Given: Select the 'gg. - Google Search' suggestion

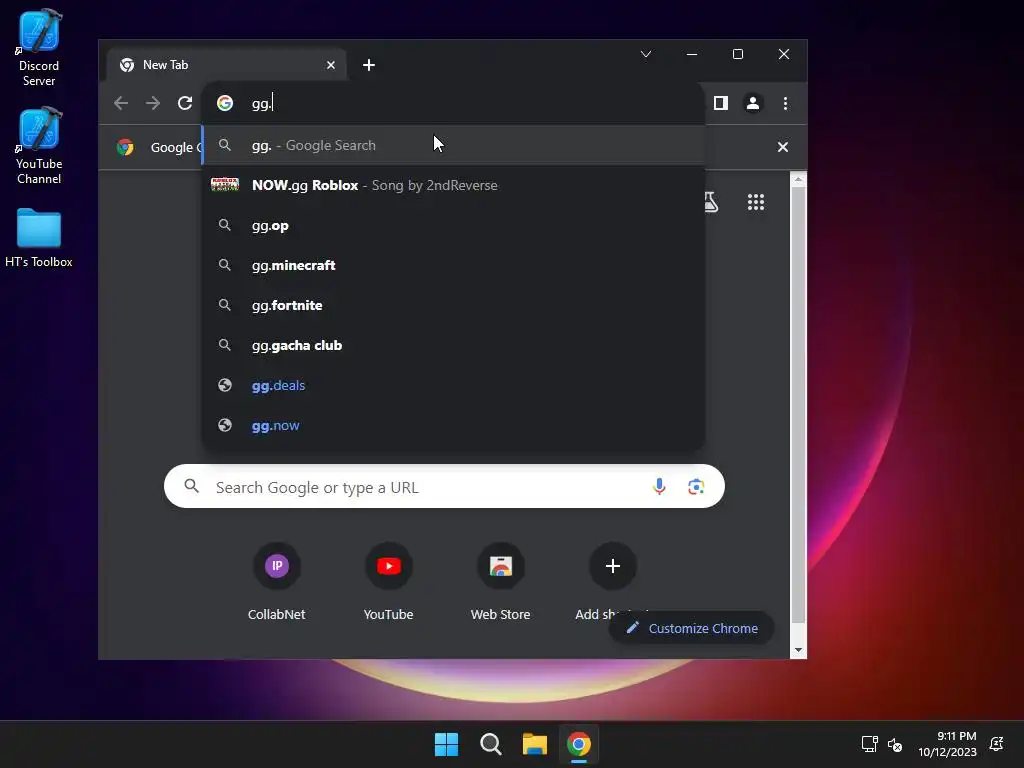Looking at the screenshot, I should click(453, 145).
